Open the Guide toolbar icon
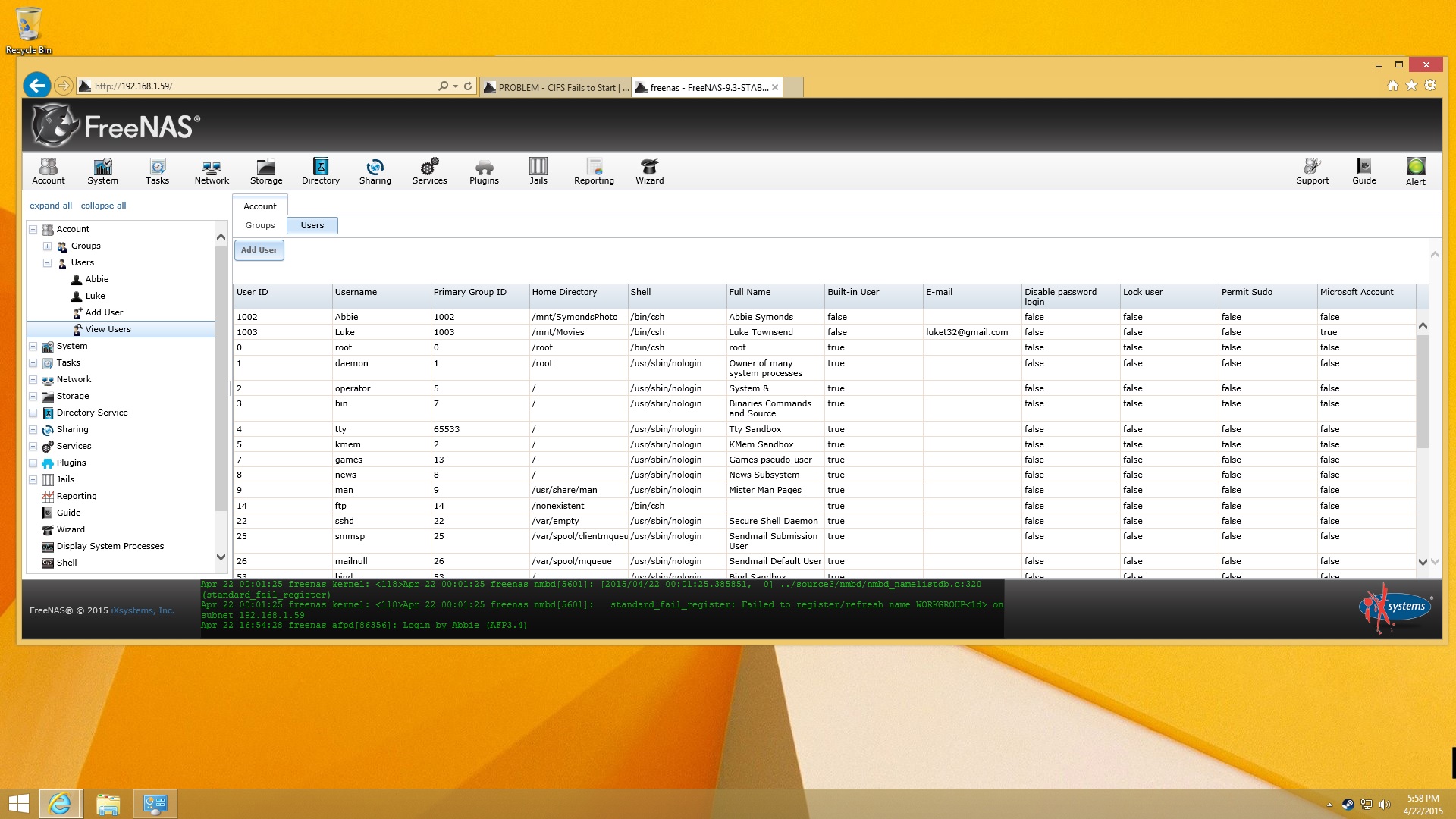This screenshot has width=1456, height=819. tap(1364, 171)
